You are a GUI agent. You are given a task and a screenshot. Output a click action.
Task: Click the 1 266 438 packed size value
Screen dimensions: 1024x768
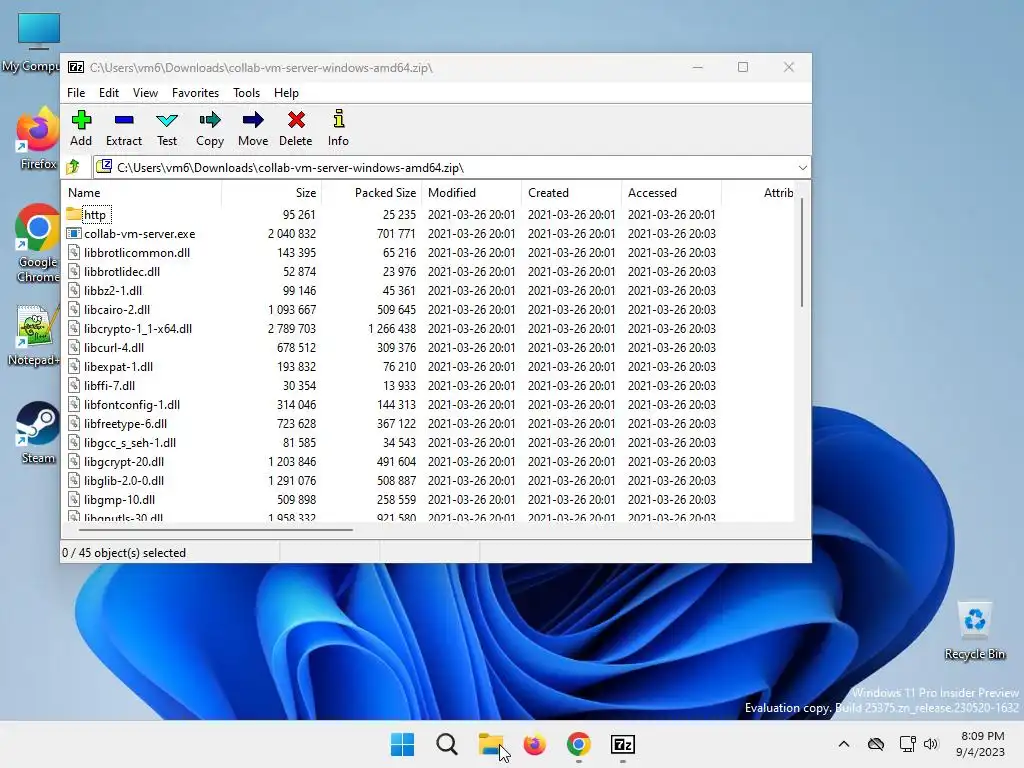point(392,328)
